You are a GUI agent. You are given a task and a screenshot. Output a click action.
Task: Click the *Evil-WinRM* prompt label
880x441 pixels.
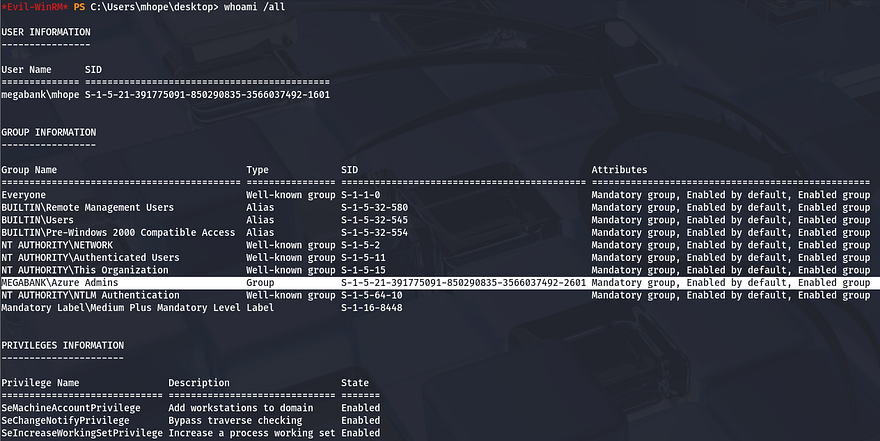[x=34, y=7]
